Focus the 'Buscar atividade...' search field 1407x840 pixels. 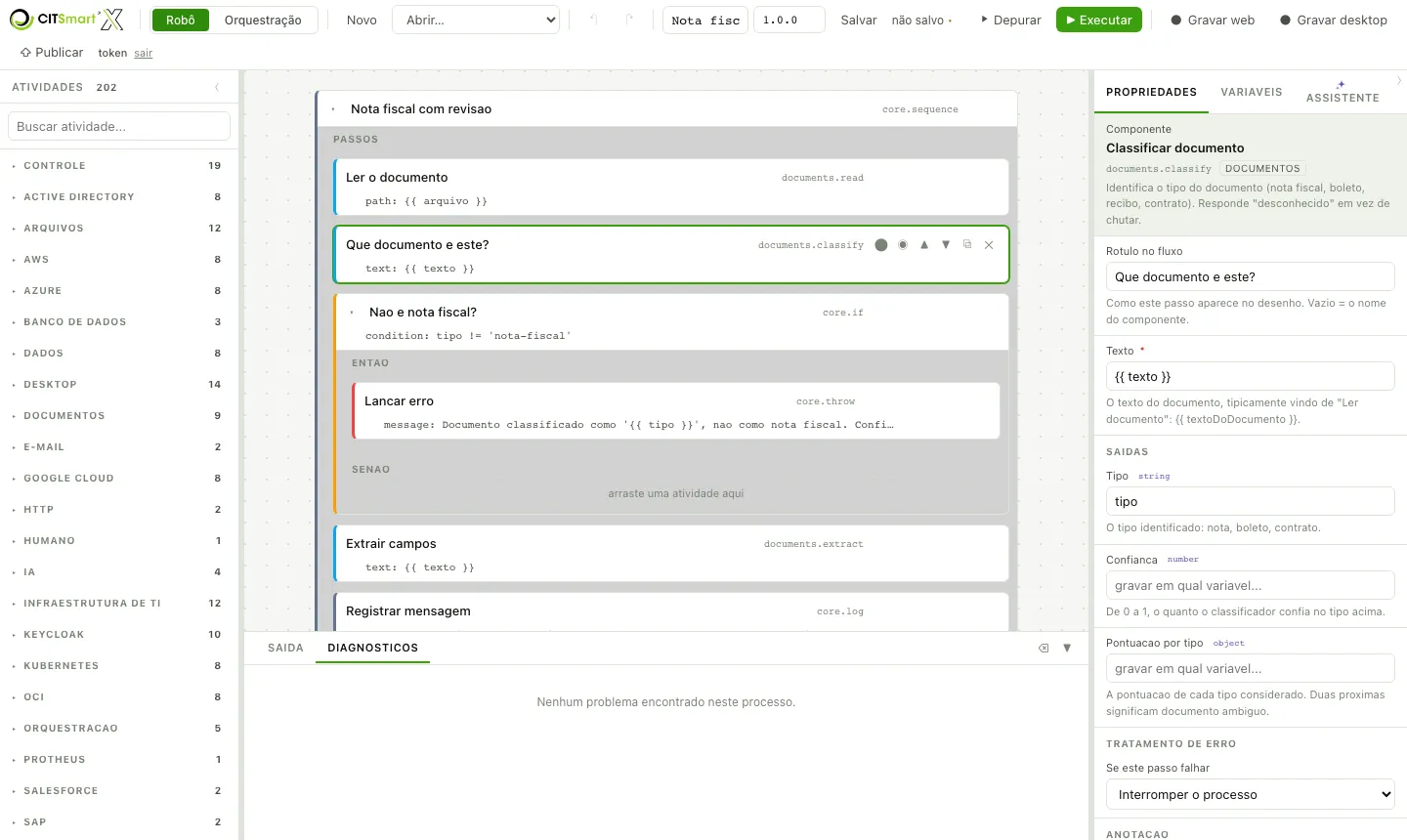click(119, 126)
